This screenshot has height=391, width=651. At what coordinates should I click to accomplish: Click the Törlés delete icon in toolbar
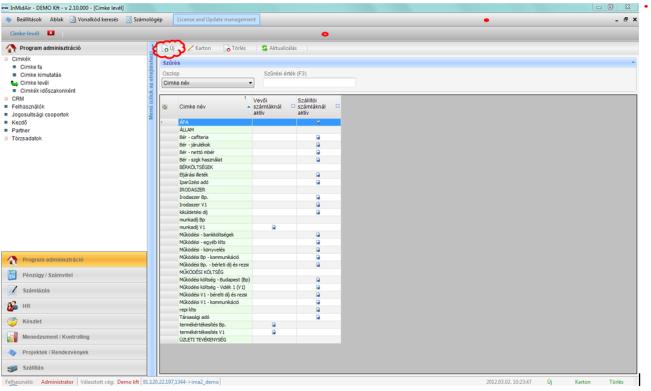pos(228,49)
